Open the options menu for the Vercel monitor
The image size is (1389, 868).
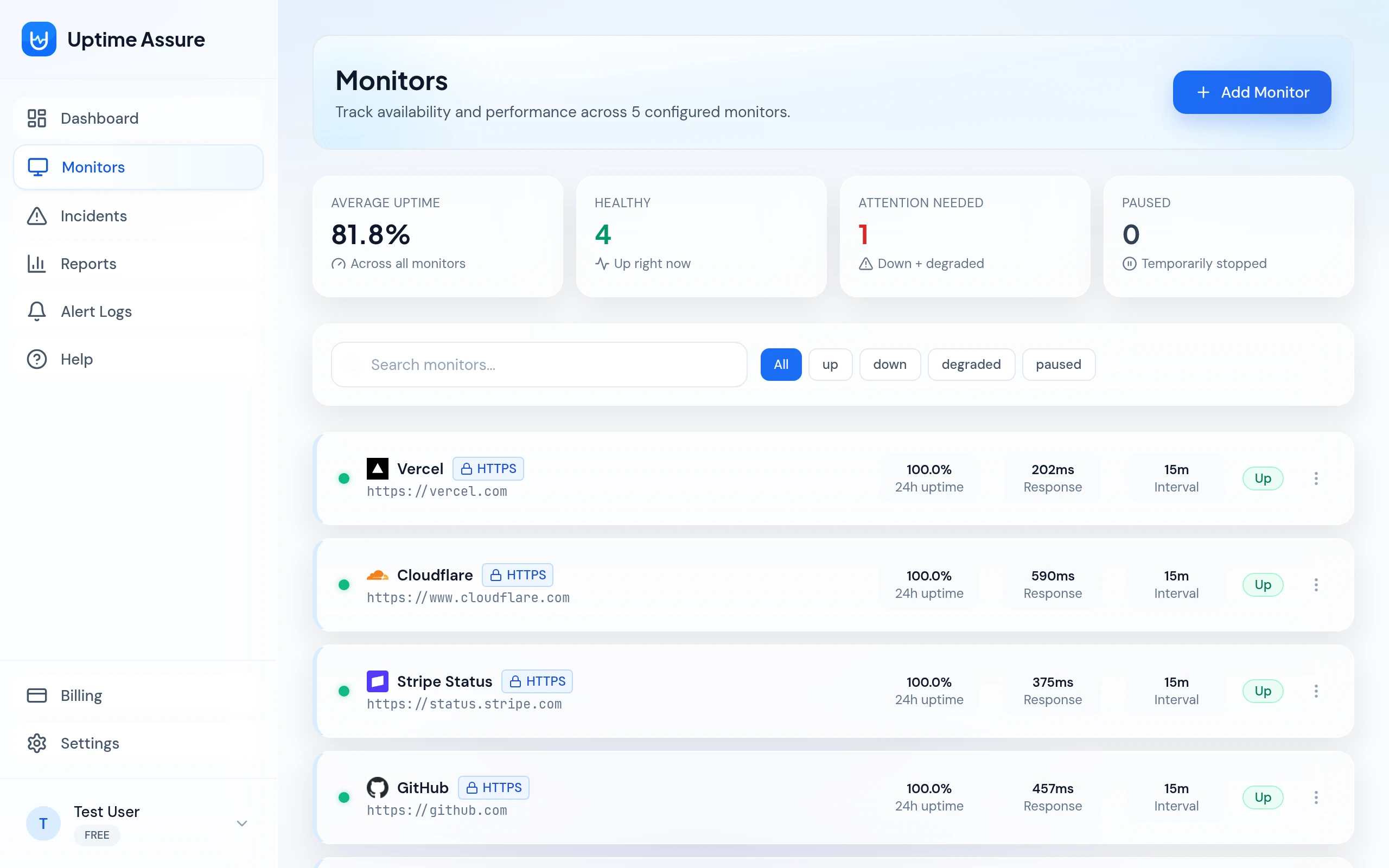(1316, 478)
